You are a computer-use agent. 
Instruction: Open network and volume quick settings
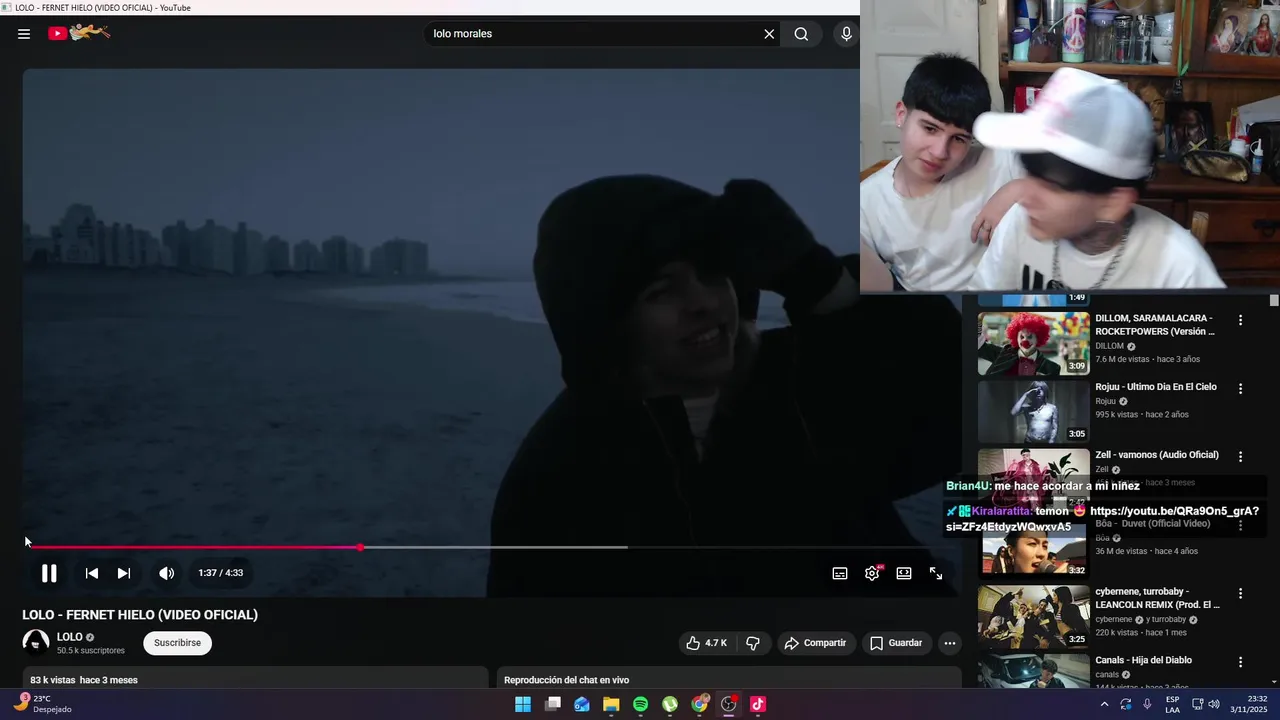coord(1205,704)
